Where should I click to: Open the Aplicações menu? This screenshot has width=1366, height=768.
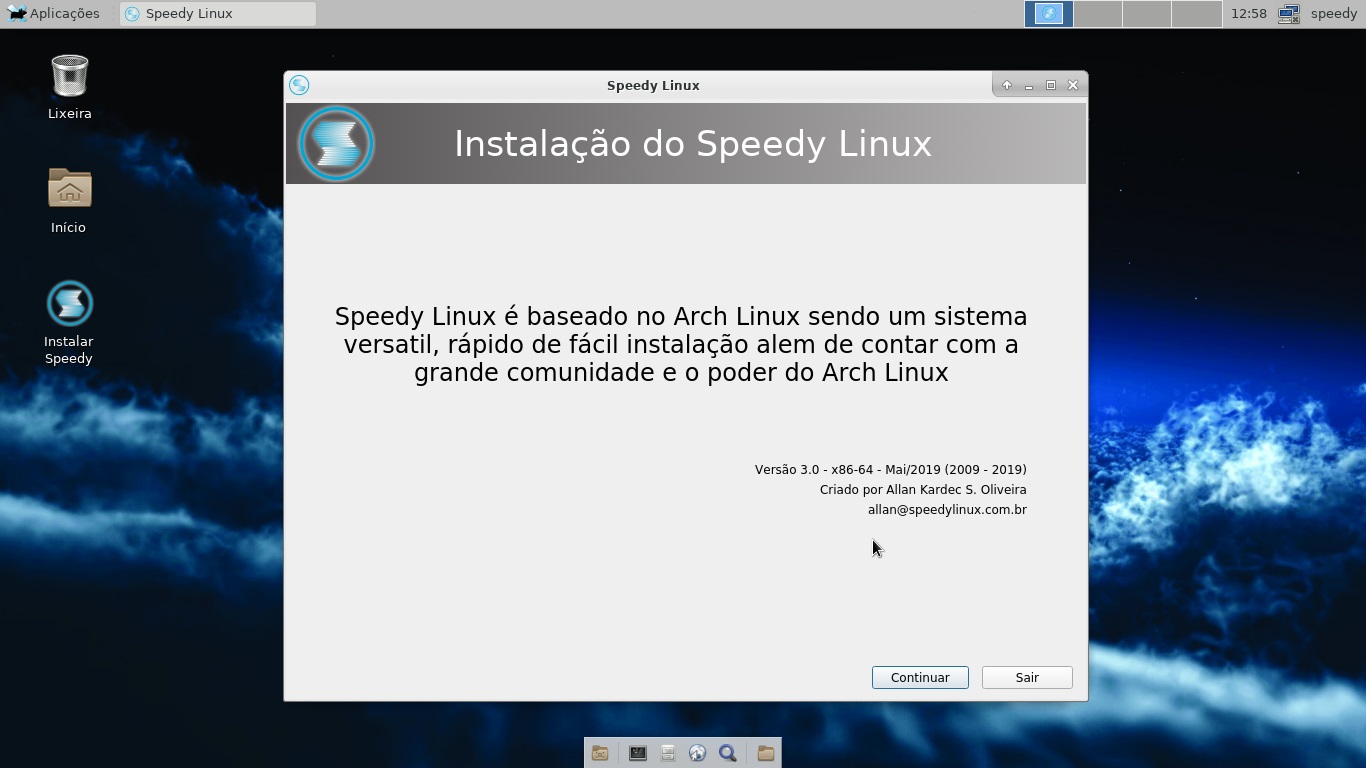[x=54, y=13]
